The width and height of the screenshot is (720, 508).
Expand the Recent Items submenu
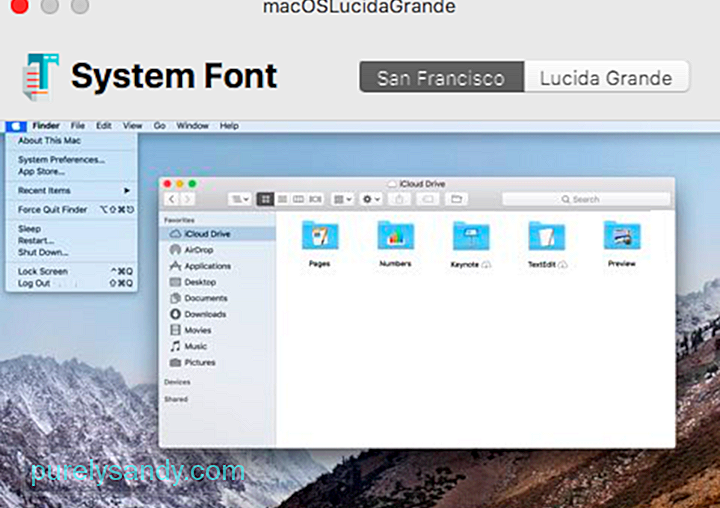72,191
